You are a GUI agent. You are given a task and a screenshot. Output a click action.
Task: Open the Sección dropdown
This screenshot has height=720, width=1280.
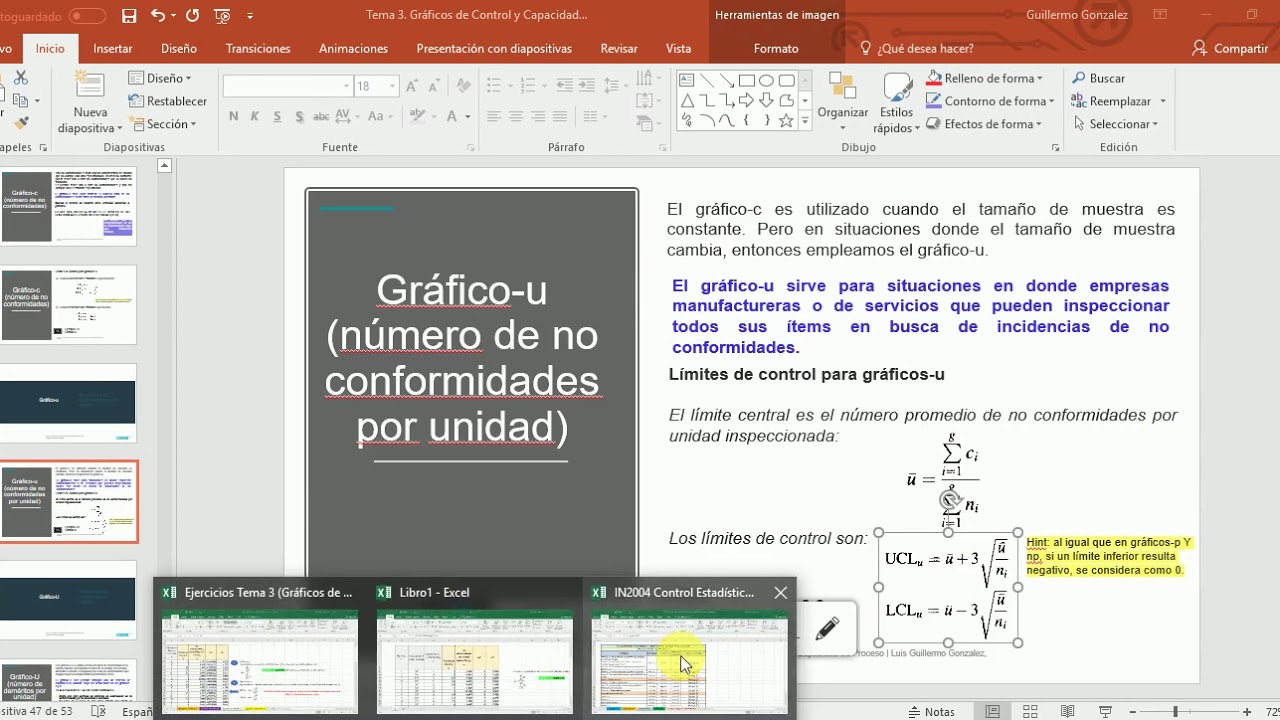[x=162, y=124]
